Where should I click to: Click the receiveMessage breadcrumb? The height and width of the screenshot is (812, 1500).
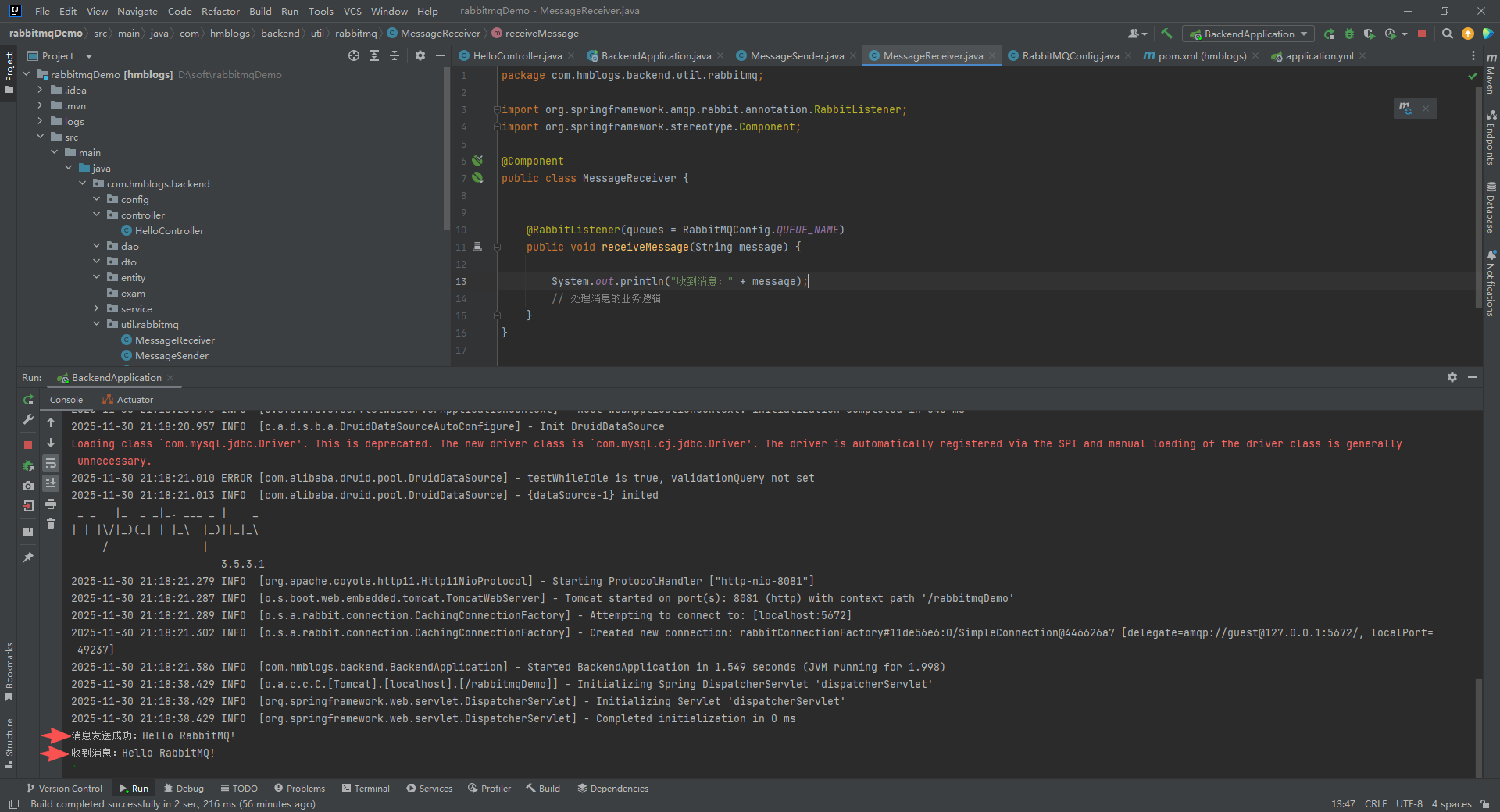(x=535, y=34)
